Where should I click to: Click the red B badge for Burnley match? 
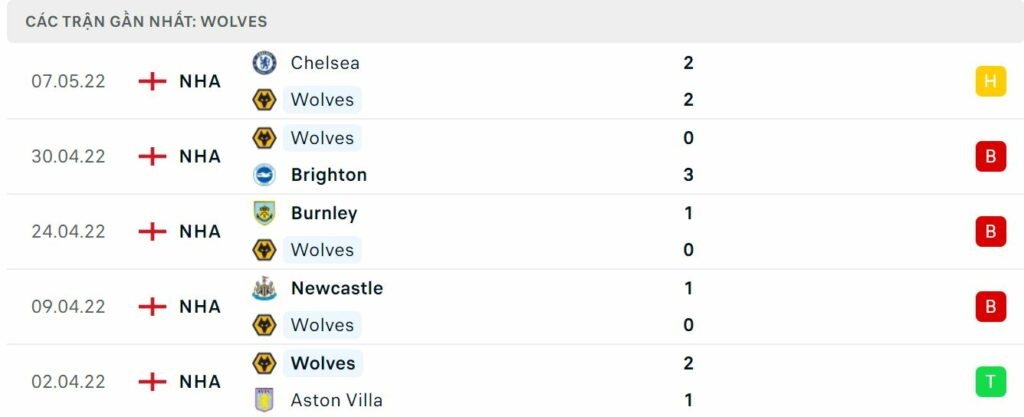coord(990,231)
